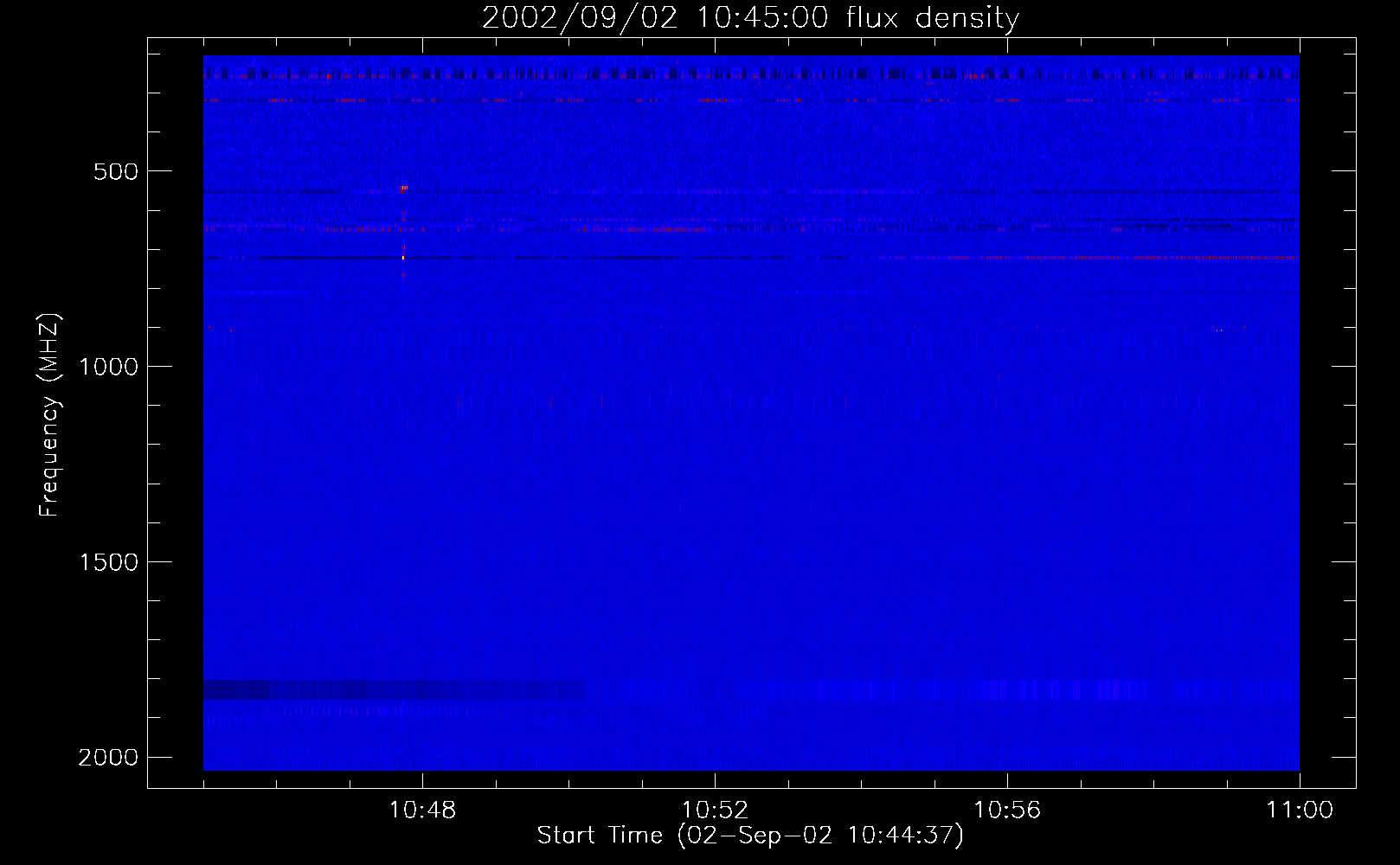Image resolution: width=1400 pixels, height=865 pixels.
Task: Click the 10:48 time tick label
Action: click(422, 811)
